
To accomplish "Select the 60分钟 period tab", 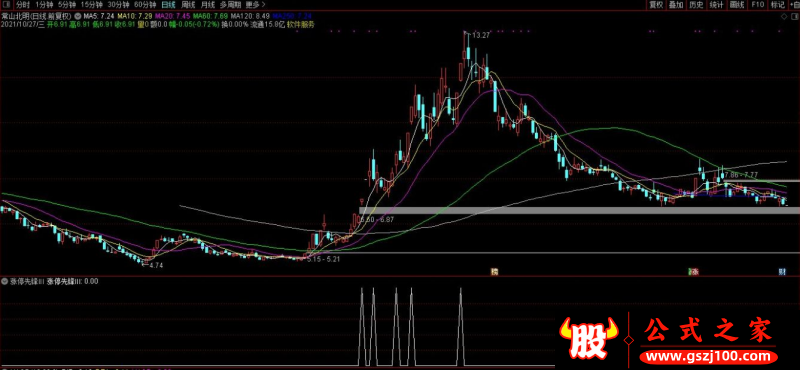I will (x=145, y=5).
